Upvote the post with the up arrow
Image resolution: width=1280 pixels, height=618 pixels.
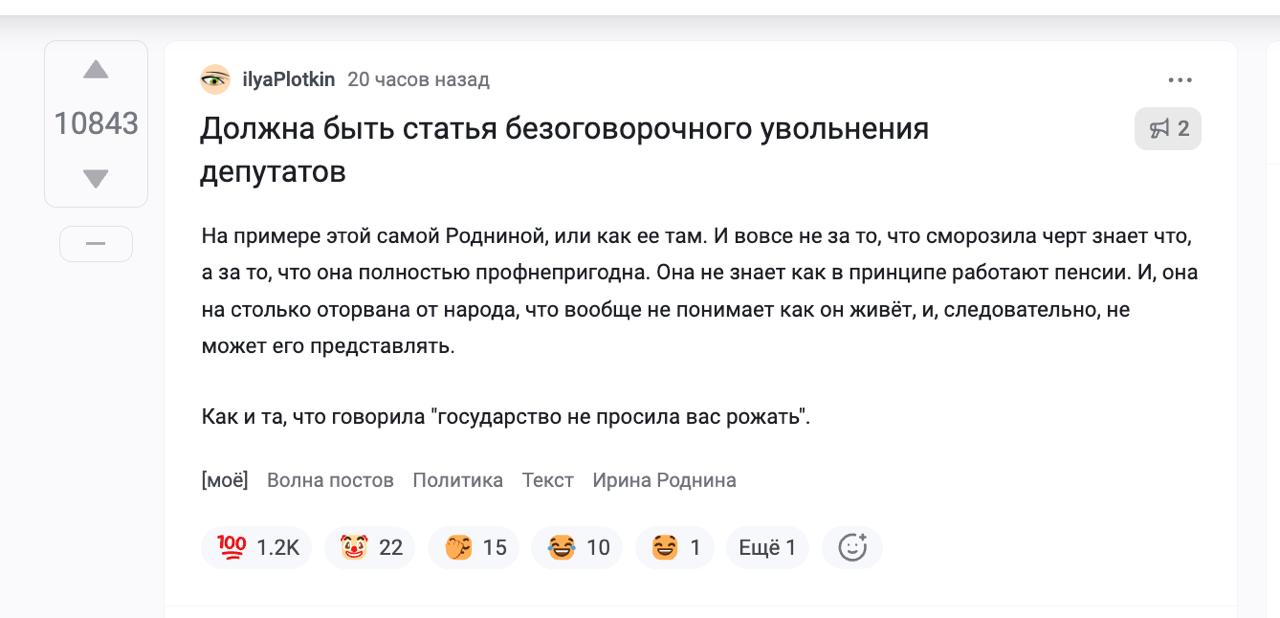point(96,70)
